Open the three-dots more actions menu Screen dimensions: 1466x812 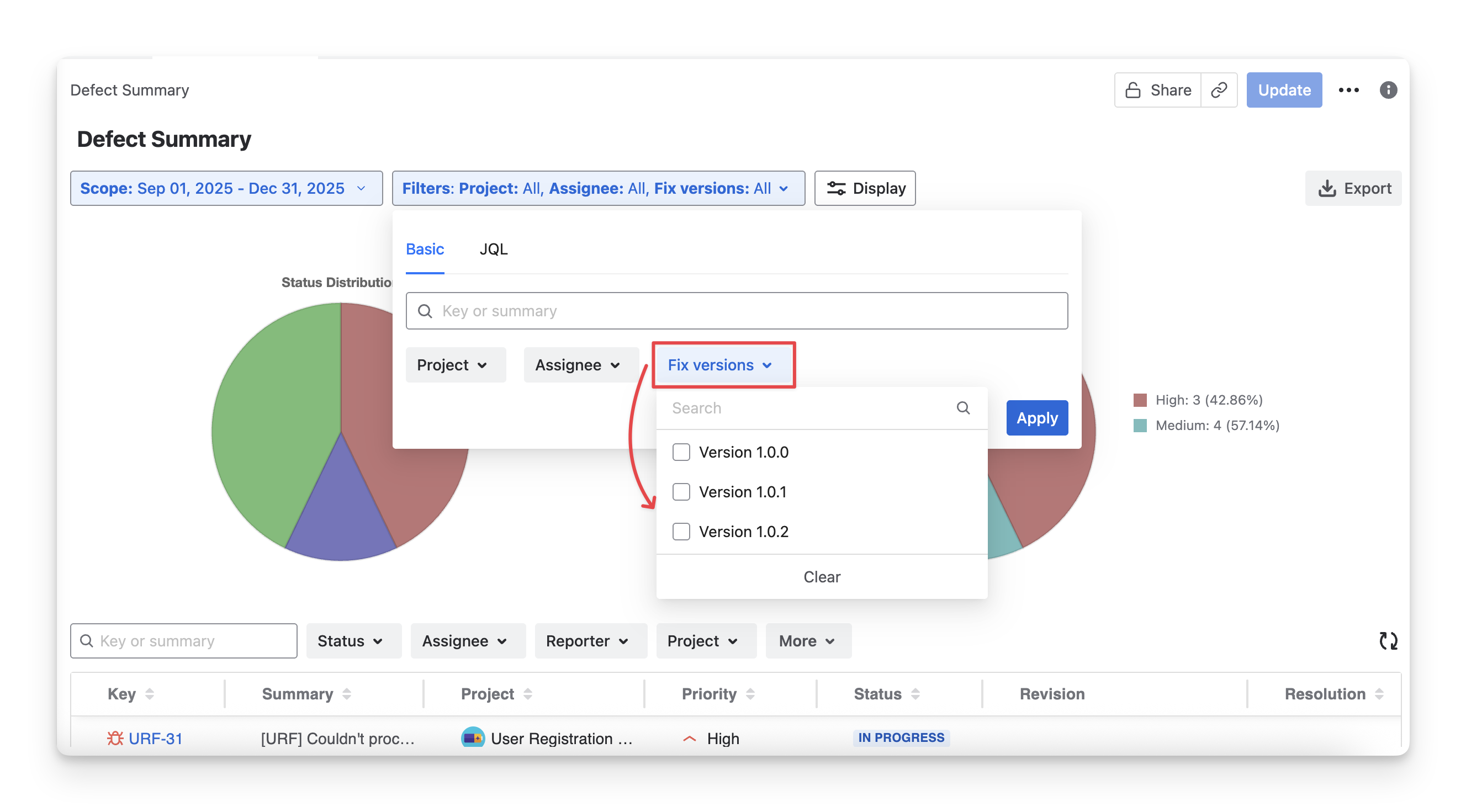[1348, 90]
